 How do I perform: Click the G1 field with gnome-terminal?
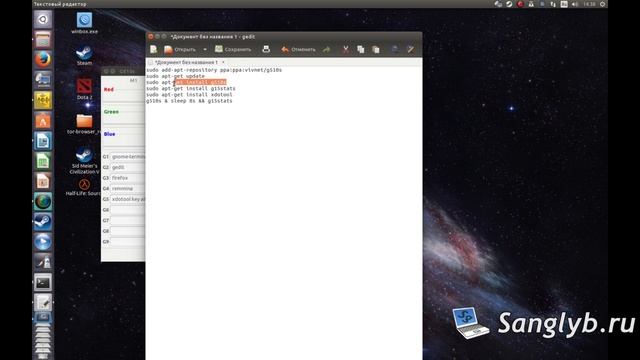point(127,157)
